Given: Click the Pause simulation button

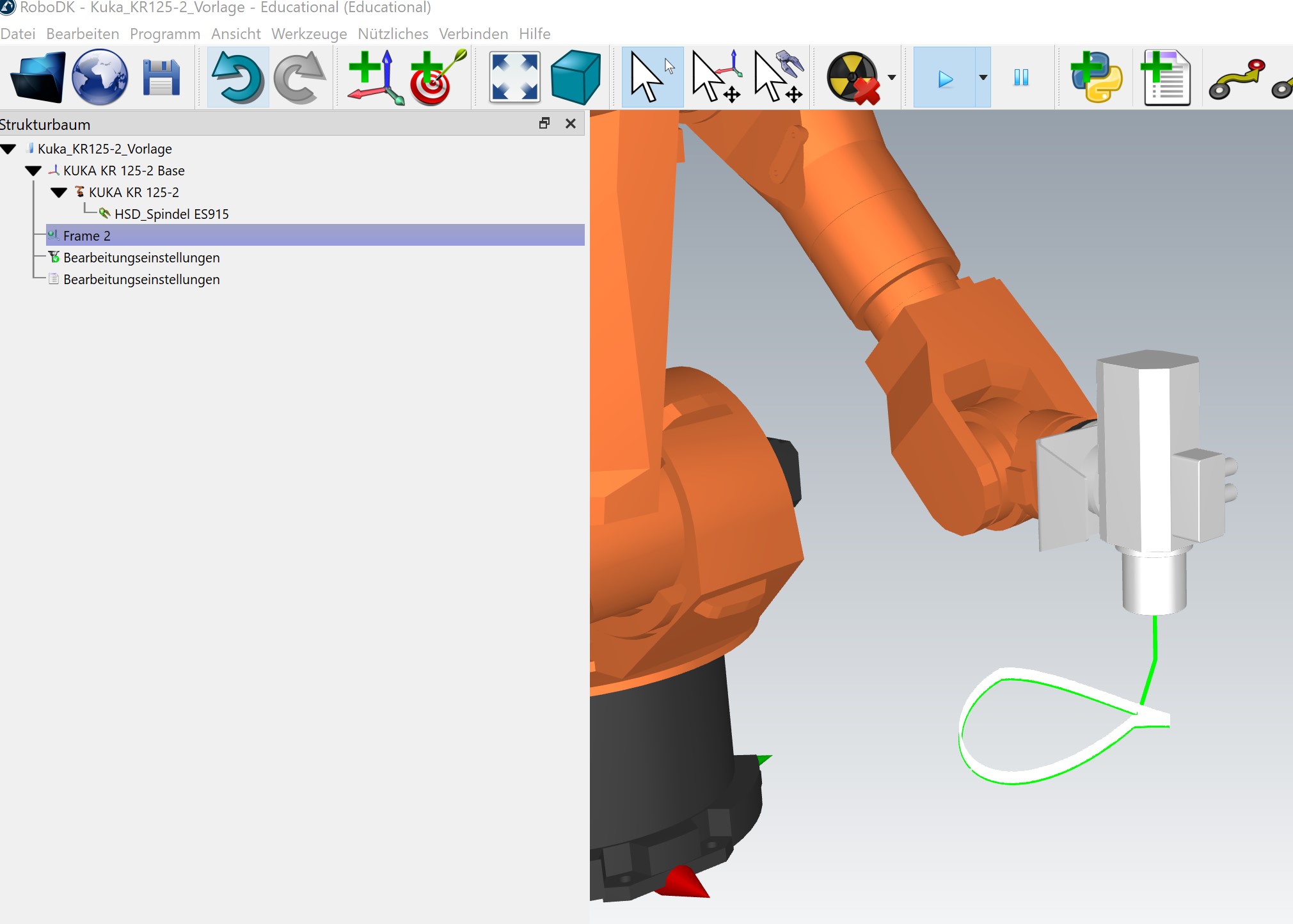Looking at the screenshot, I should pyautogui.click(x=1021, y=77).
